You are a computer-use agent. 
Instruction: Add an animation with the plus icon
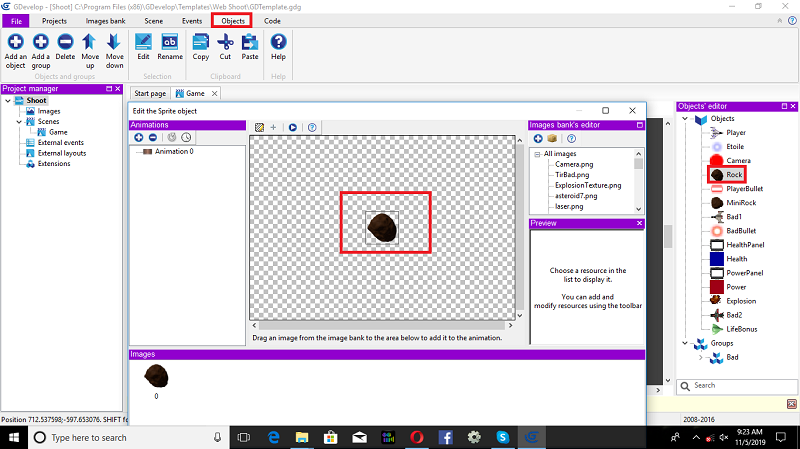tap(139, 137)
